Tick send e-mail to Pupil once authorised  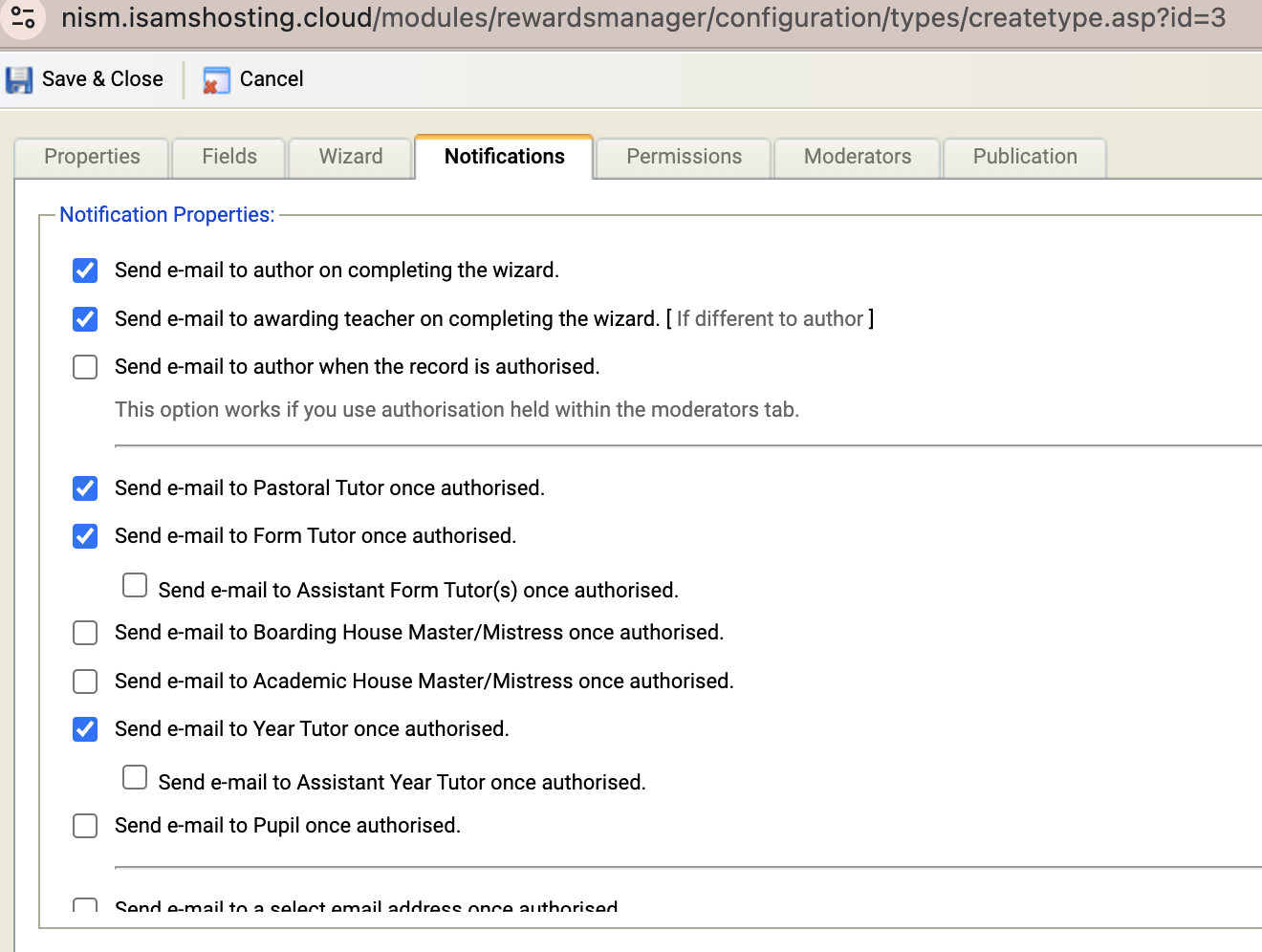85,826
